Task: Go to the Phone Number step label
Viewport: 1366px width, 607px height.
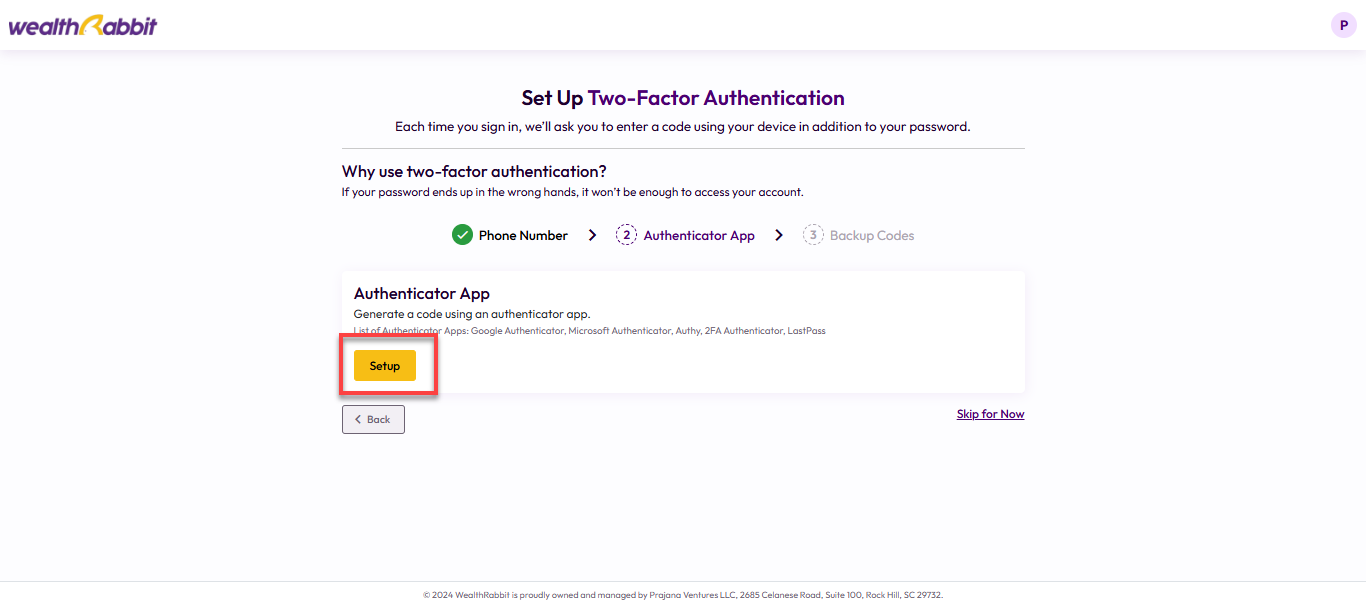Action: coord(523,236)
